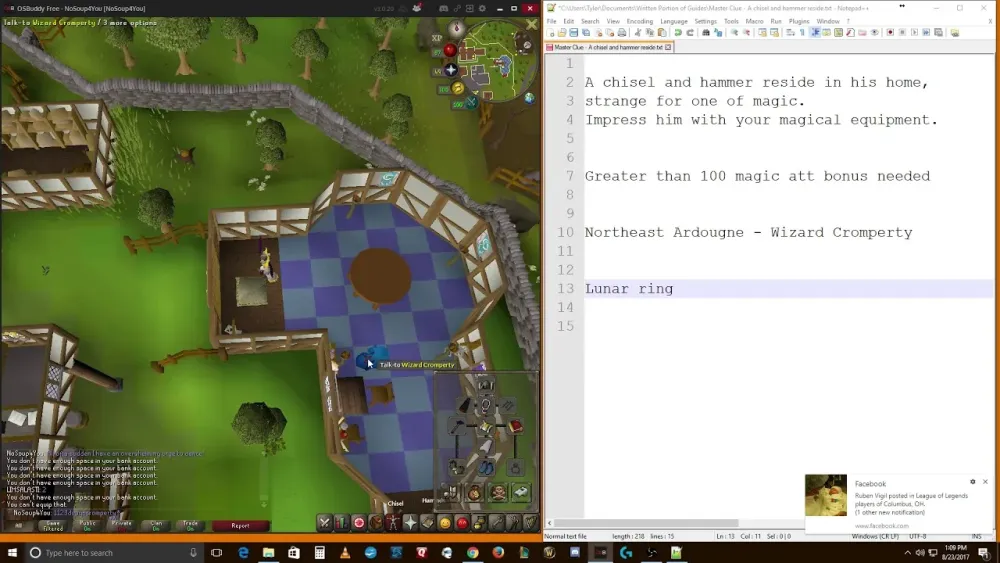
Task: Open the Quest List tab in the game
Action: click(x=359, y=523)
